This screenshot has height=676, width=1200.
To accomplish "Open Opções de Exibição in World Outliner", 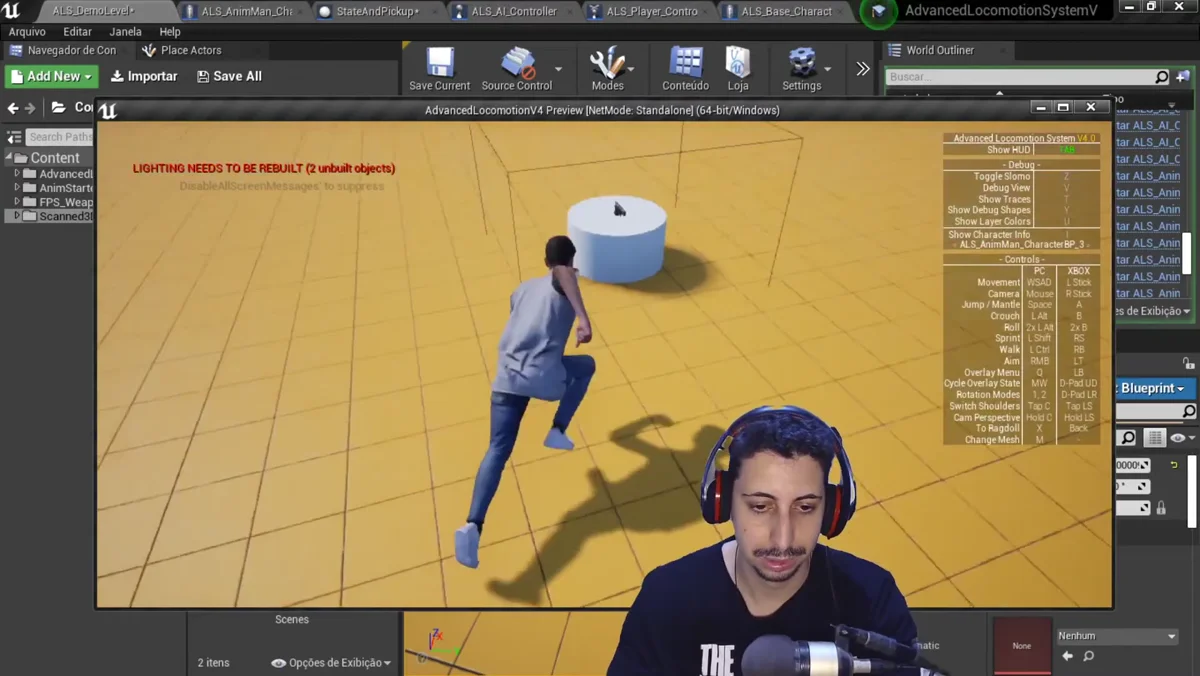I will click(1153, 311).
